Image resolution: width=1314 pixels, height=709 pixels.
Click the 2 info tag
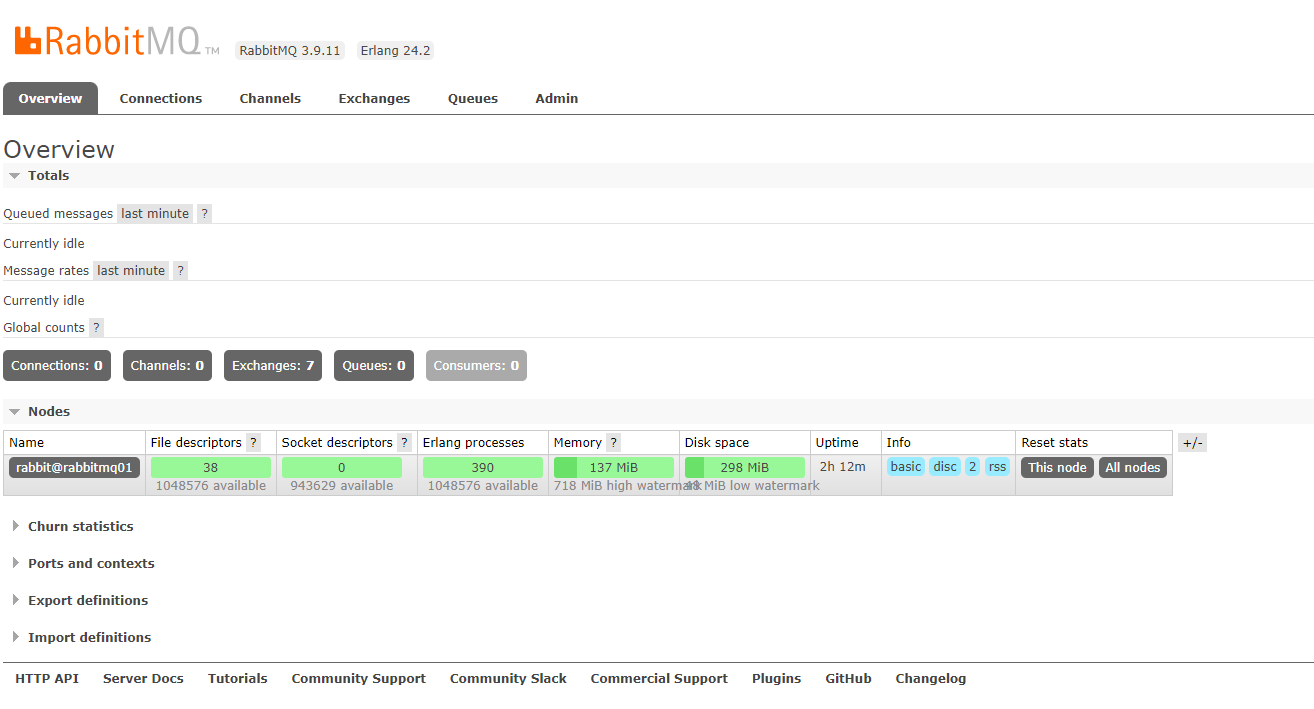pyautogui.click(x=972, y=467)
